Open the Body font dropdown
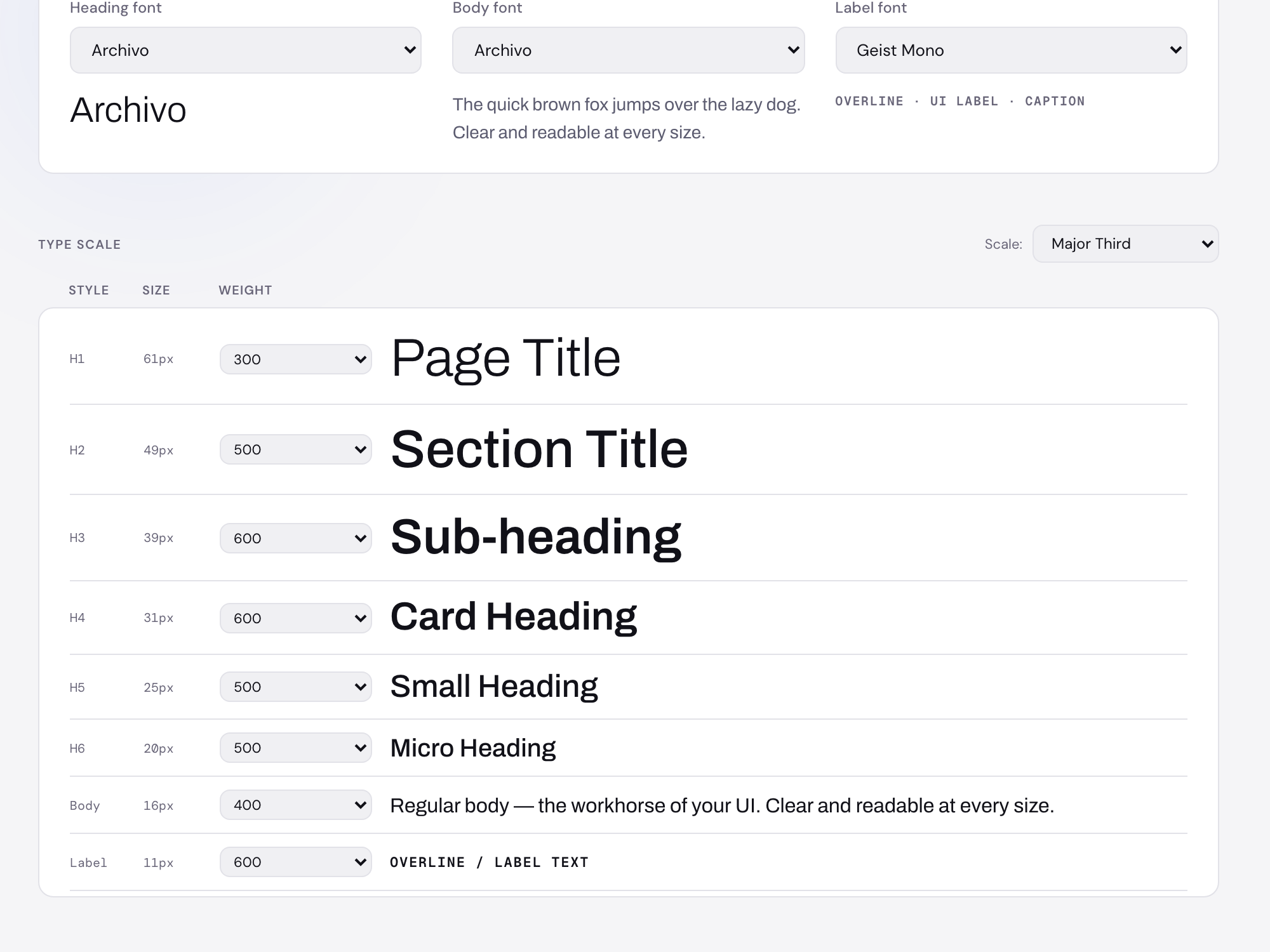Image resolution: width=1270 pixels, height=952 pixels. click(x=629, y=50)
